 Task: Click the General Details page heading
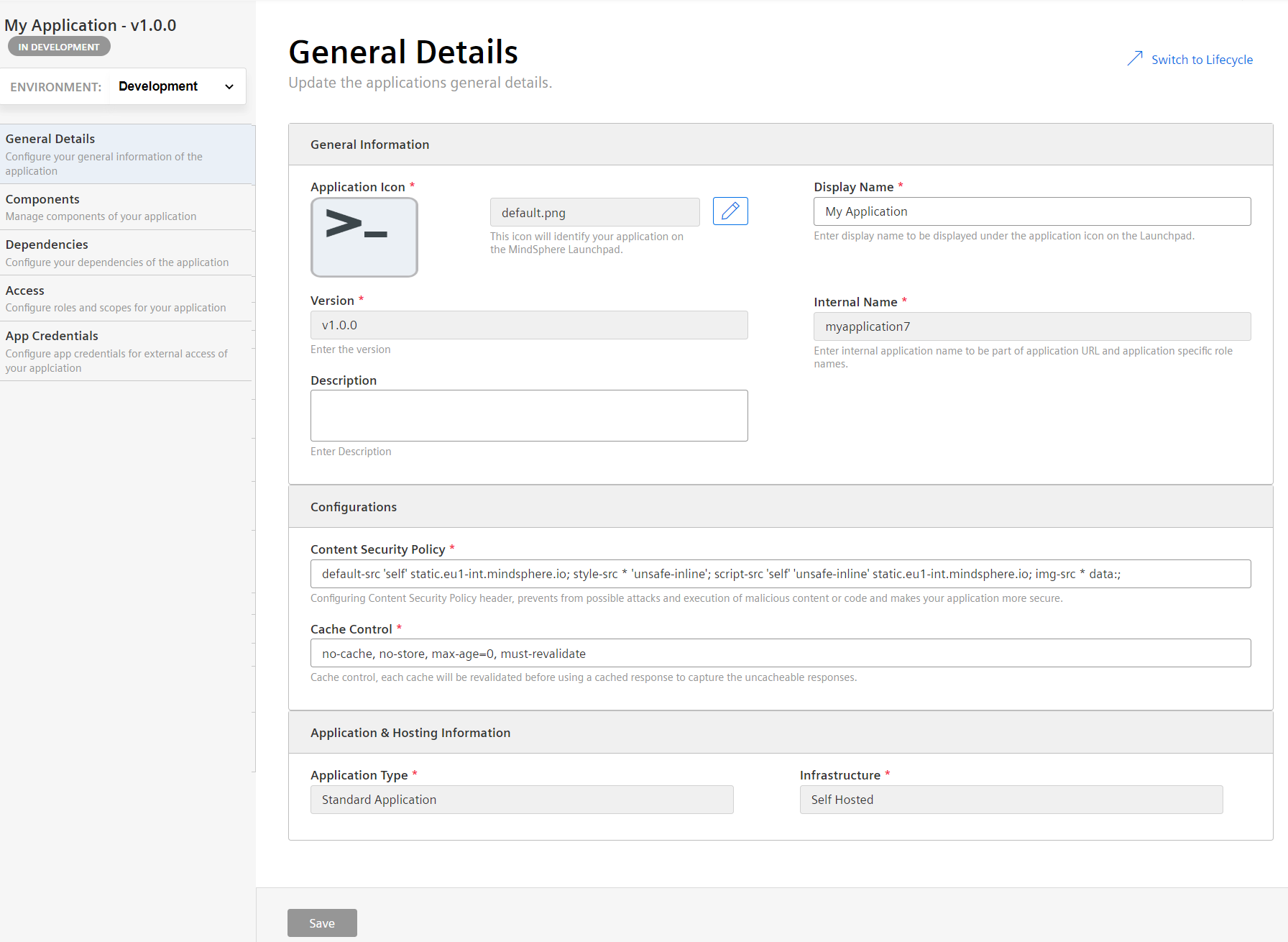pos(403,52)
